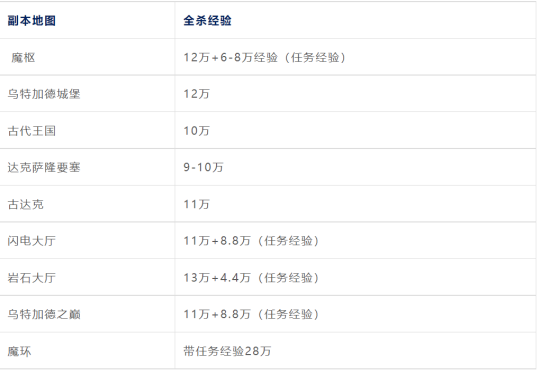
Task: Click the 古达克 row name
Action: pyautogui.click(x=26, y=204)
